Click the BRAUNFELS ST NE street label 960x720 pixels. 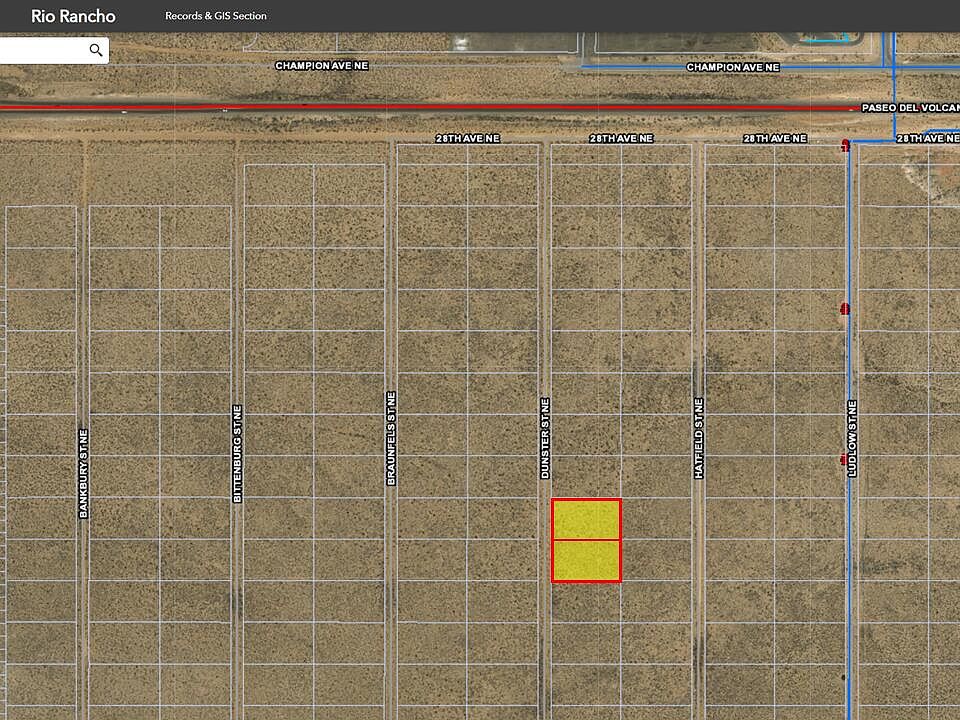391,439
